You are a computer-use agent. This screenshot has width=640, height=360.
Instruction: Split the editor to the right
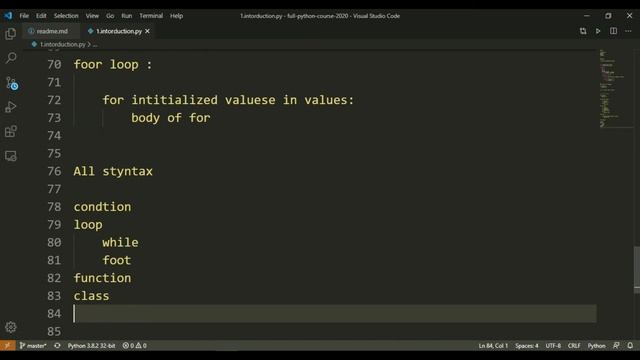[613, 31]
